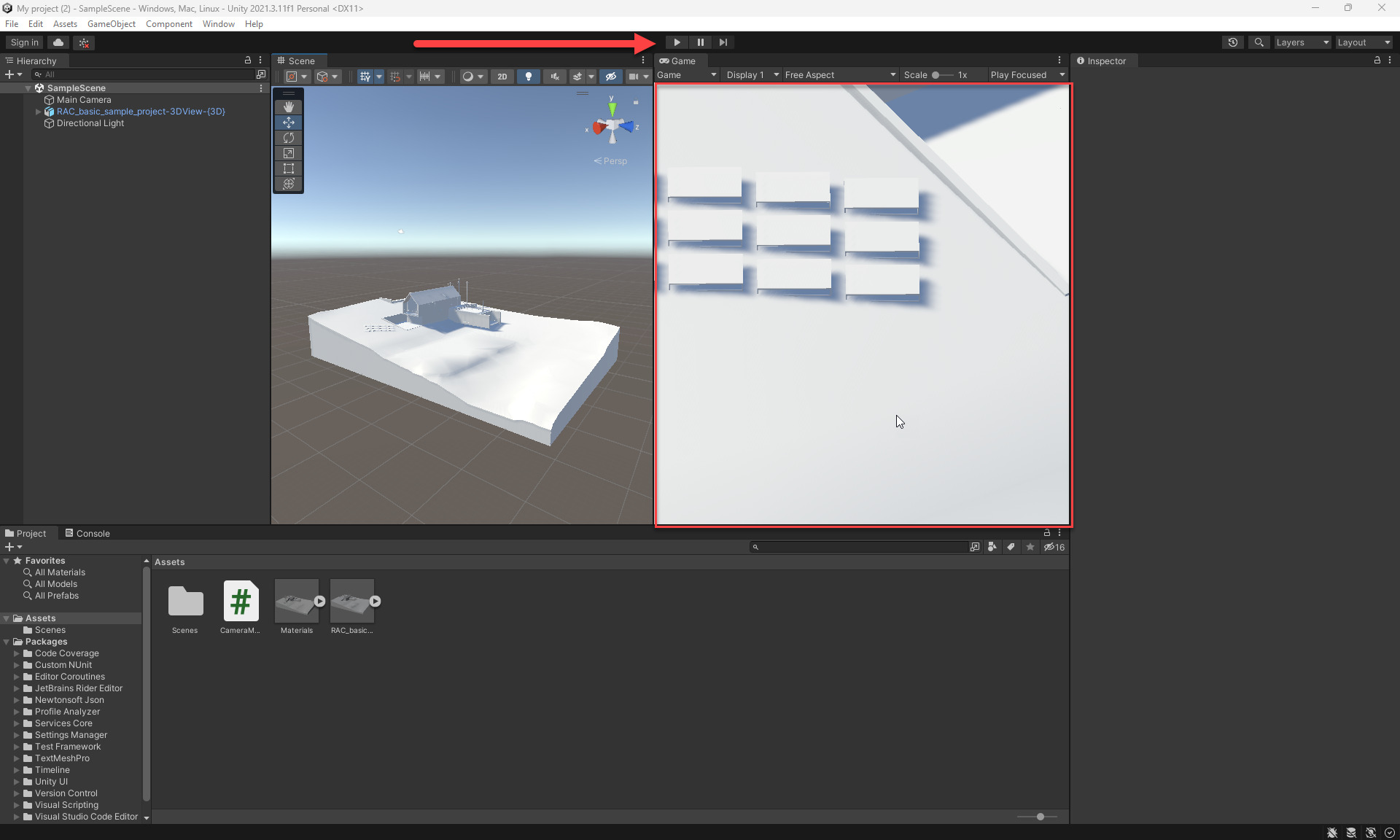1400x840 pixels.
Task: Open the Free Aspect dropdown
Action: point(840,74)
